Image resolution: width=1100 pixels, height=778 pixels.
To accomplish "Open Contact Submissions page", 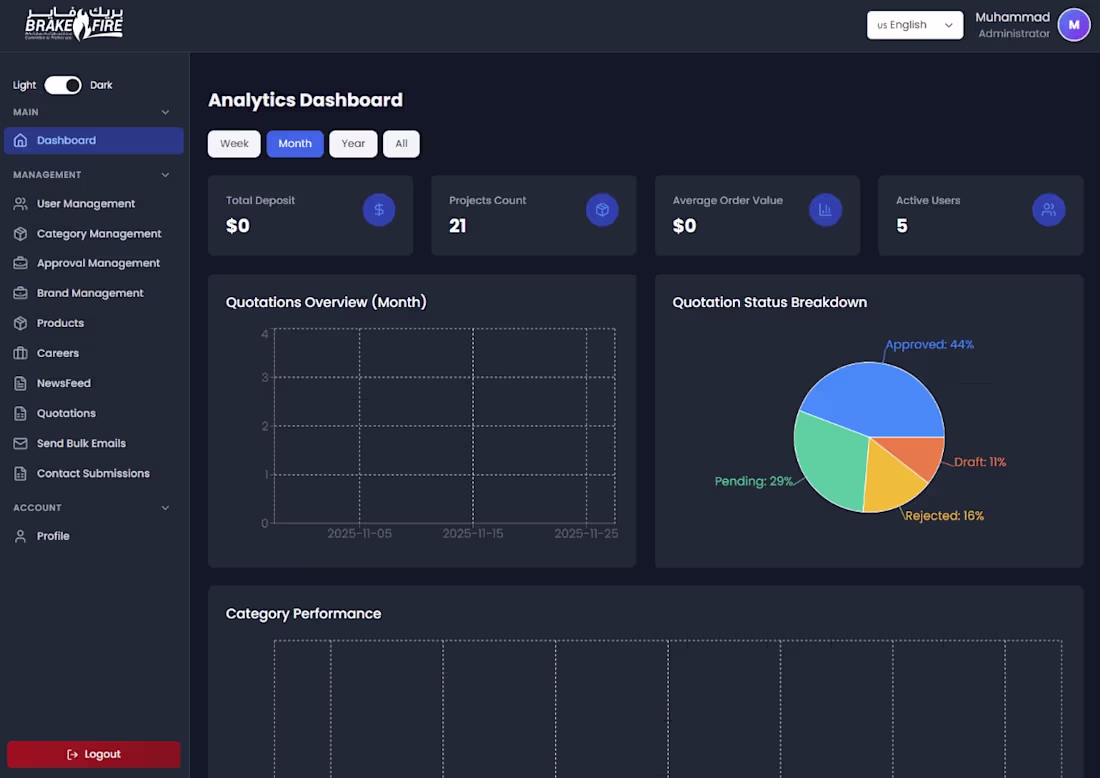I will point(93,473).
